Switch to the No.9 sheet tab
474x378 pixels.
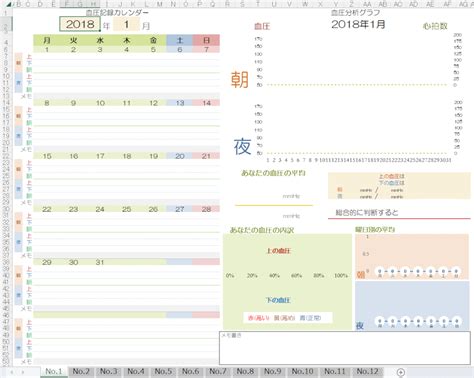273,371
